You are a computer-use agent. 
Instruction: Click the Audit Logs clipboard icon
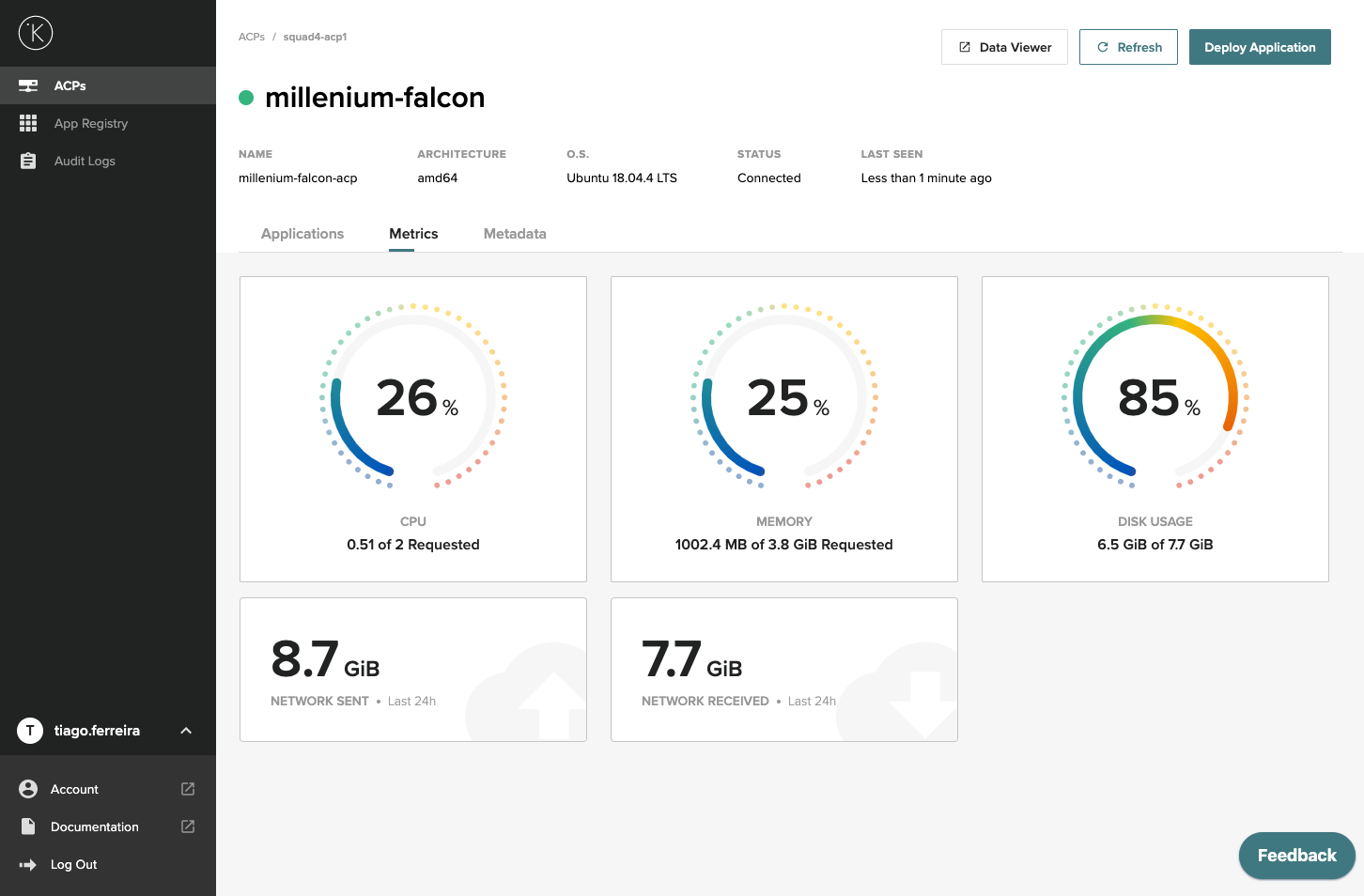[x=28, y=161]
